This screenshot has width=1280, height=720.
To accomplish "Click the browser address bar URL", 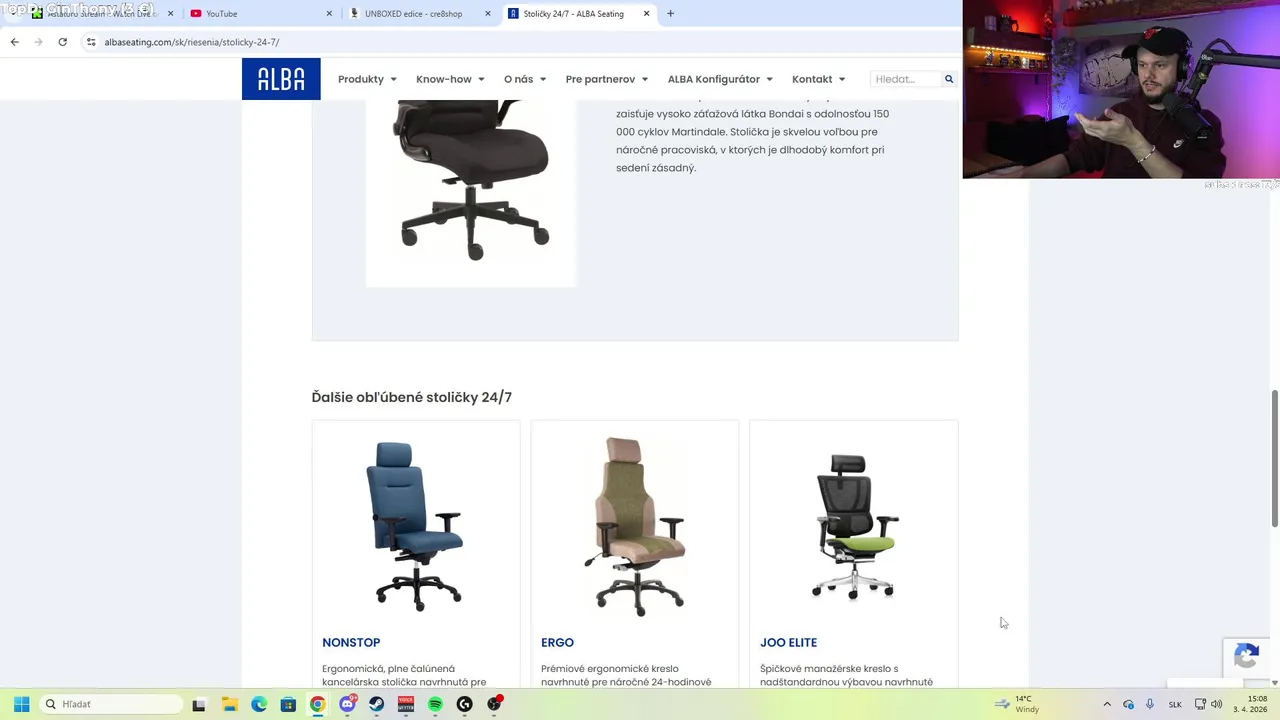I will tap(191, 42).
